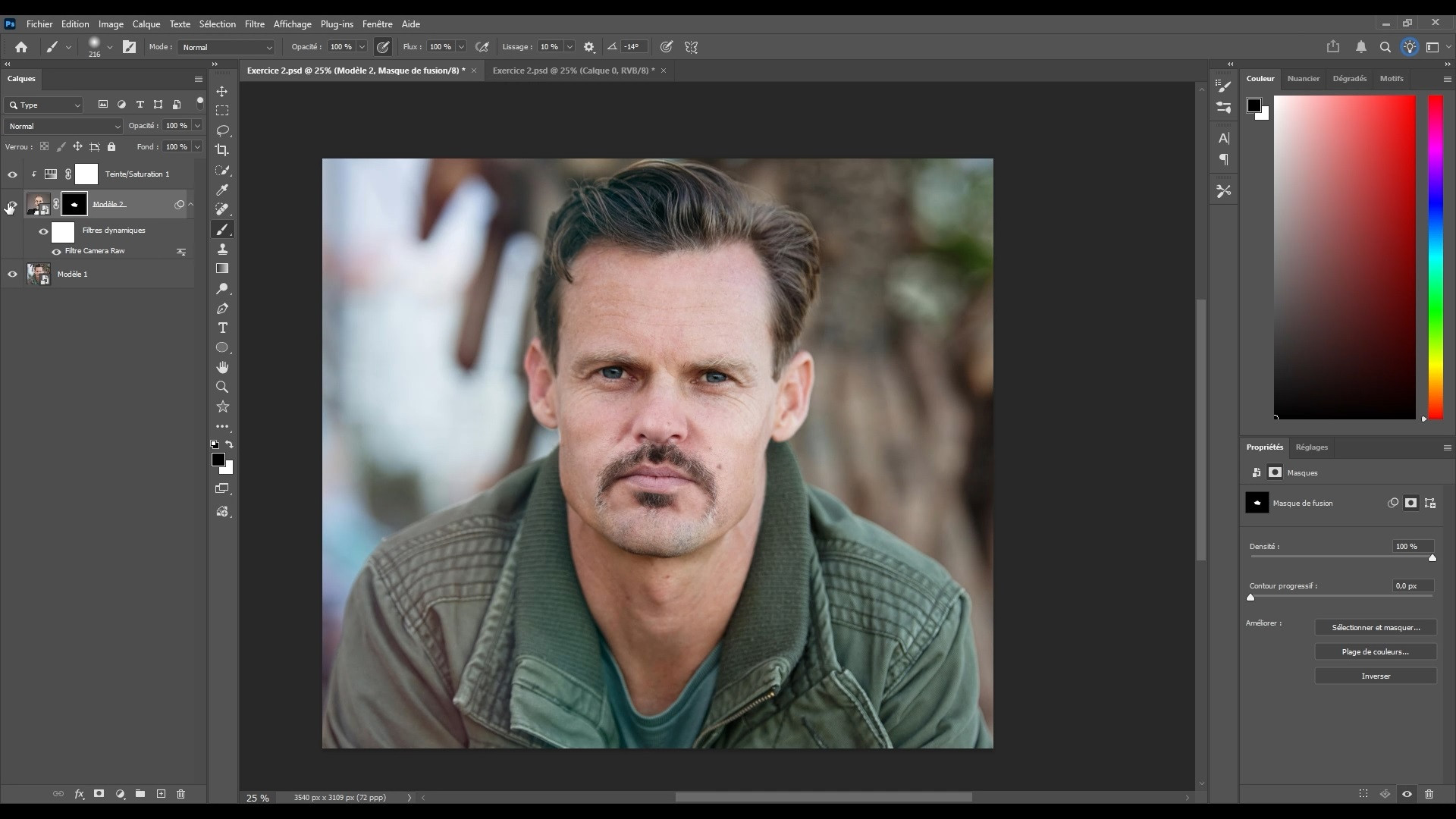Click the Inverser button
1456x819 pixels.
pos(1375,676)
